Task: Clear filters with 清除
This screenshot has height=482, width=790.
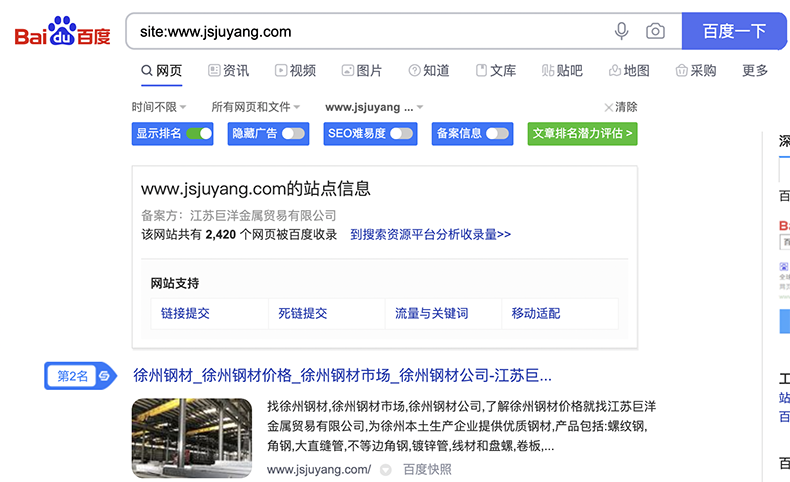Action: pyautogui.click(x=621, y=107)
